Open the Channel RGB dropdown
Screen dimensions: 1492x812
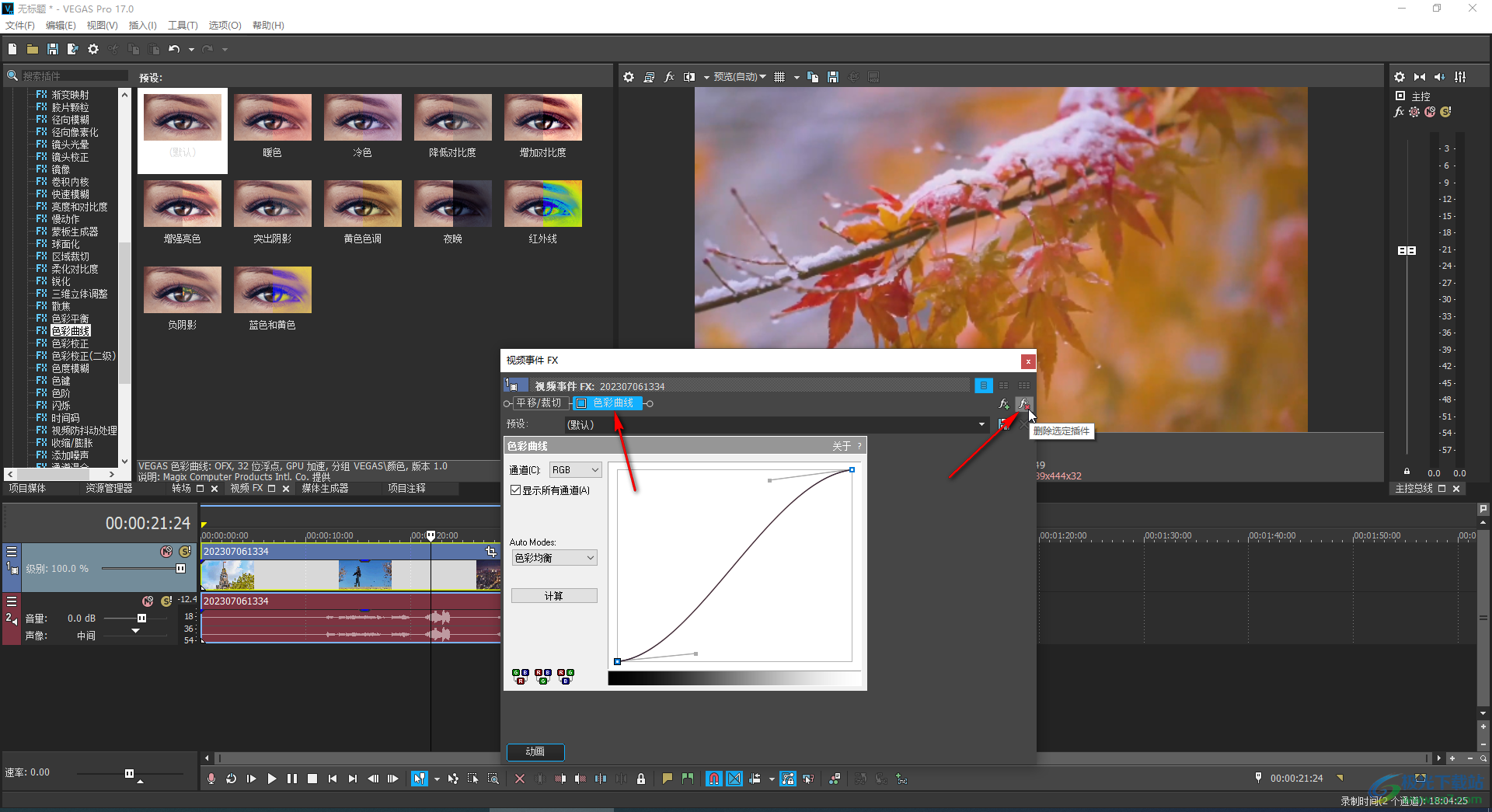pyautogui.click(x=576, y=470)
